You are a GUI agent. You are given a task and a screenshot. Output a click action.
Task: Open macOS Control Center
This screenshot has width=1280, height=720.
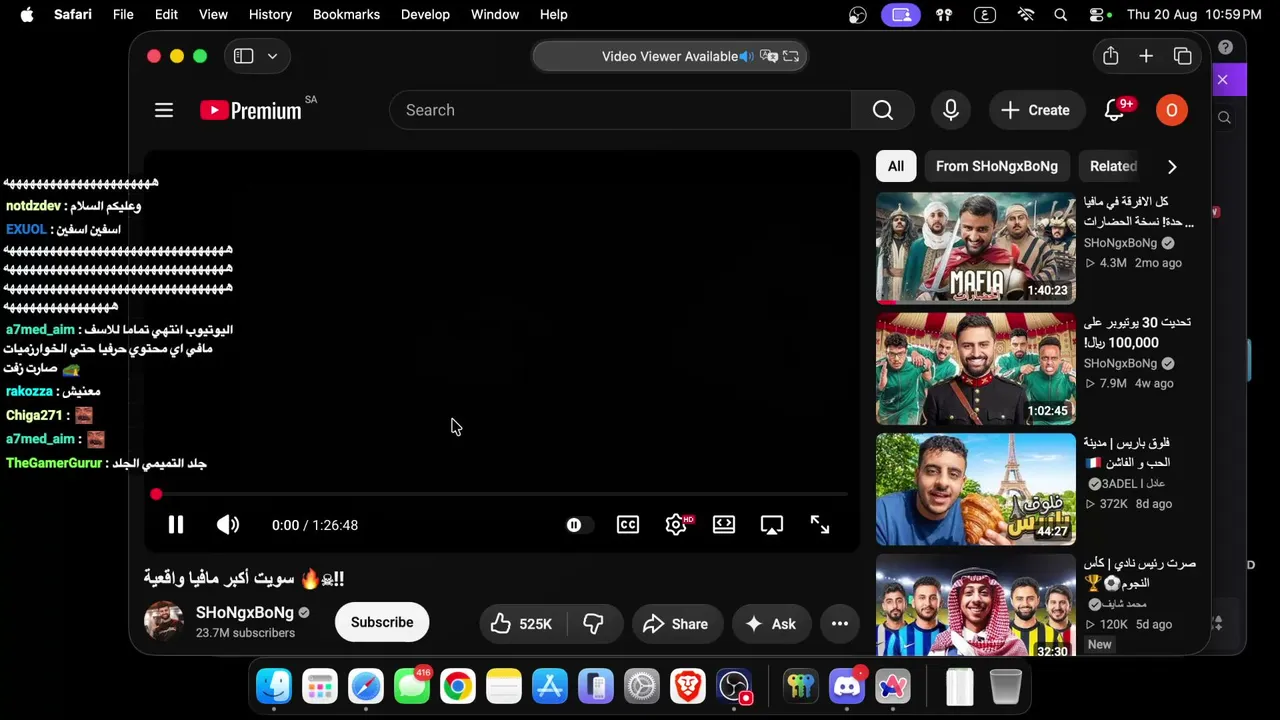[x=1098, y=15]
